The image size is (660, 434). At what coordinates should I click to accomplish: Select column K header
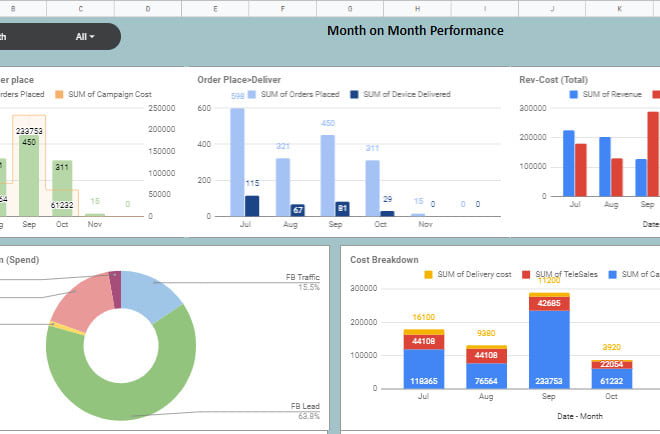(619, 8)
